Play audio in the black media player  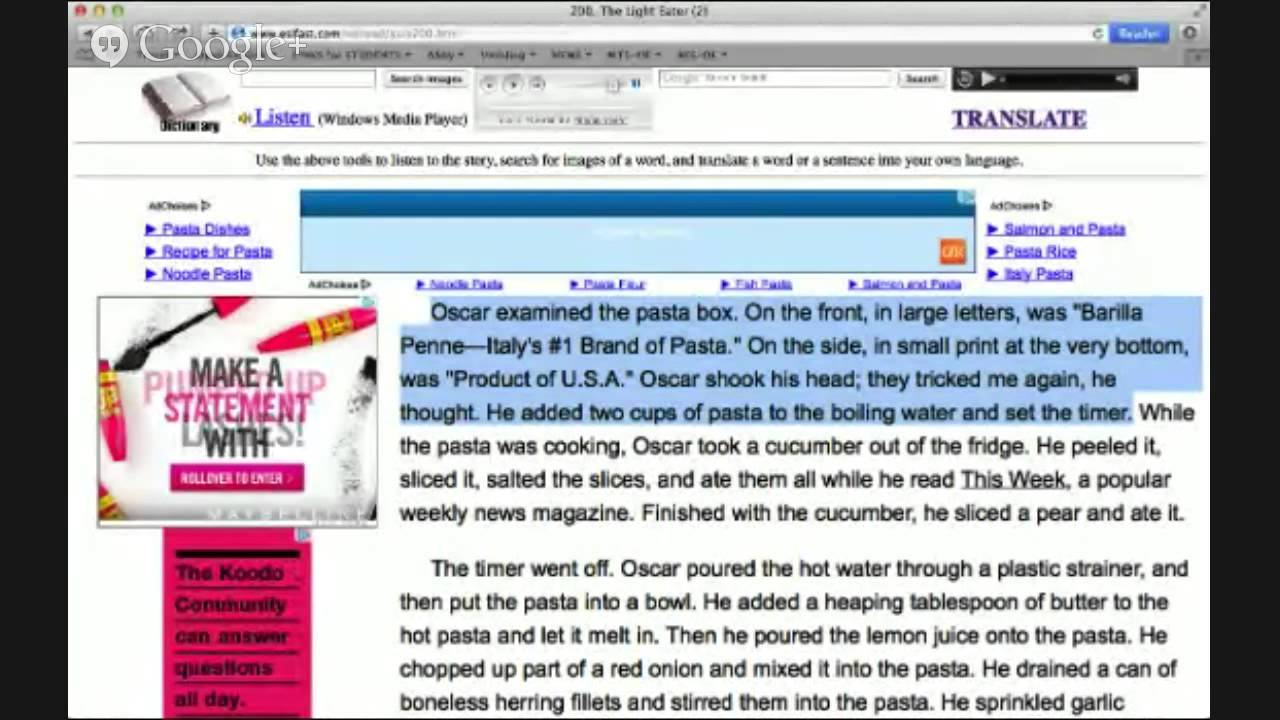click(987, 79)
